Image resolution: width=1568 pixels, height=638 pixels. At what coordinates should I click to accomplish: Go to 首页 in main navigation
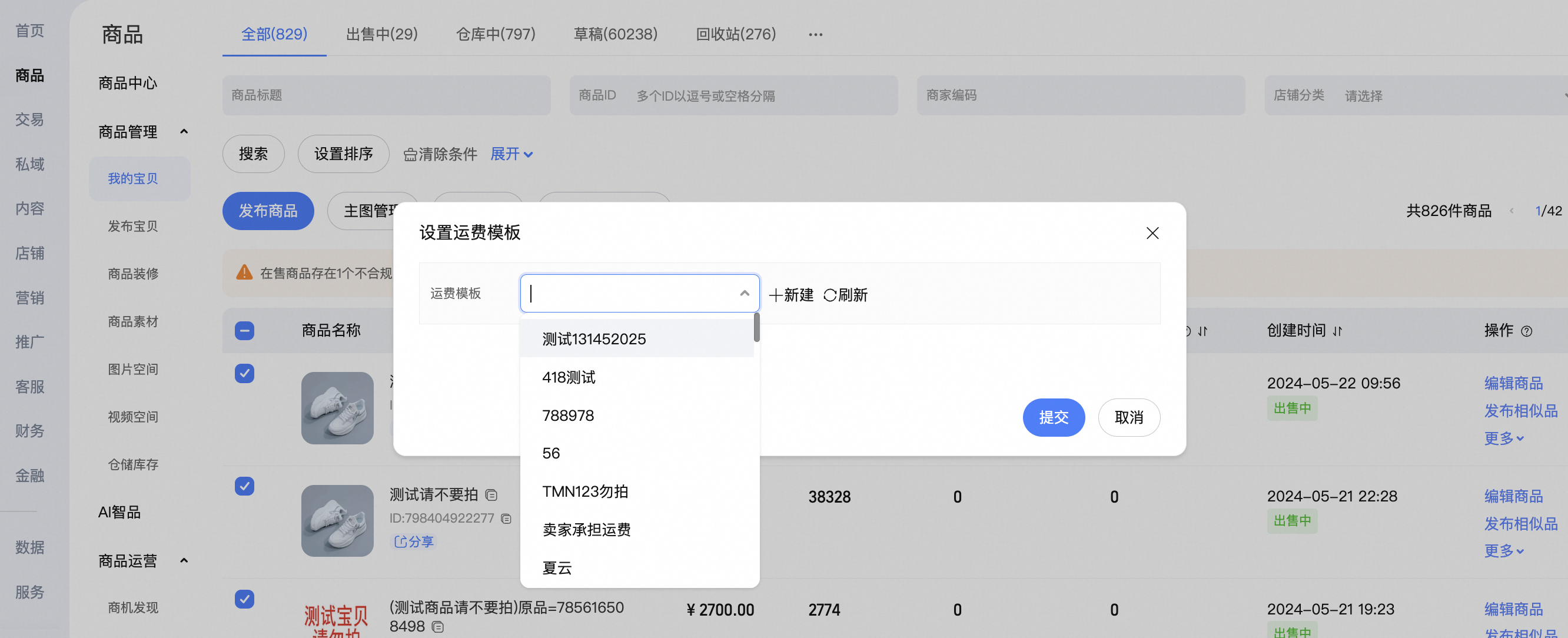click(30, 31)
